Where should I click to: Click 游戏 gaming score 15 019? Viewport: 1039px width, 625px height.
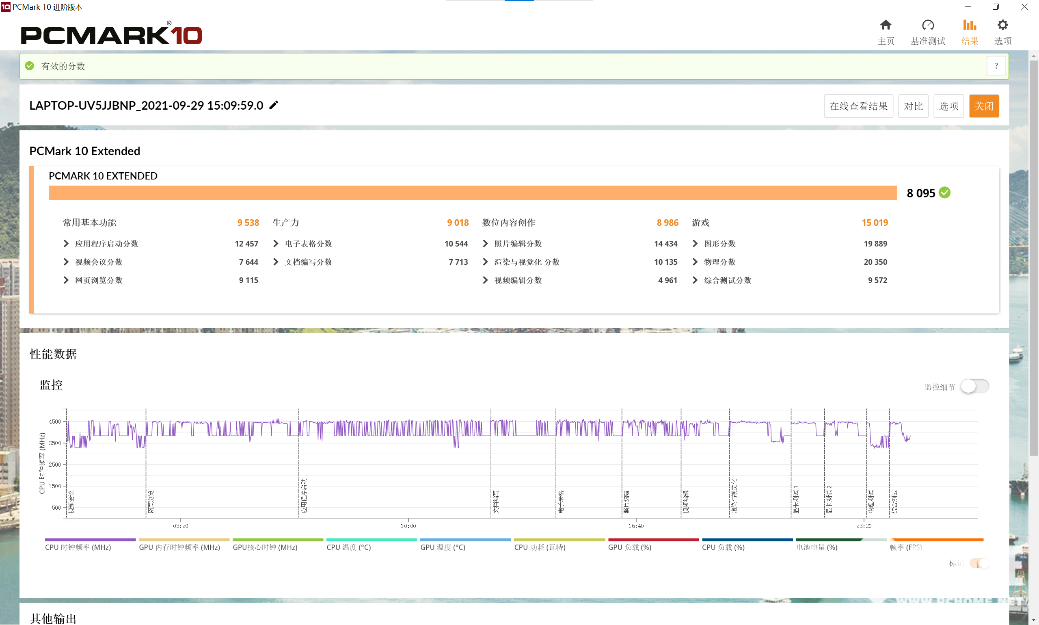[875, 223]
